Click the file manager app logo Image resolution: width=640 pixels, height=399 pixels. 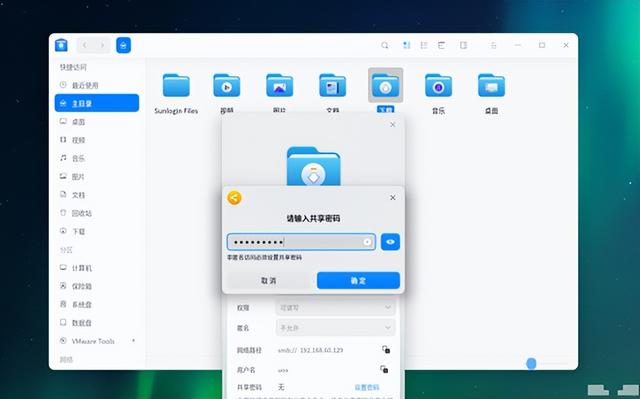point(61,45)
